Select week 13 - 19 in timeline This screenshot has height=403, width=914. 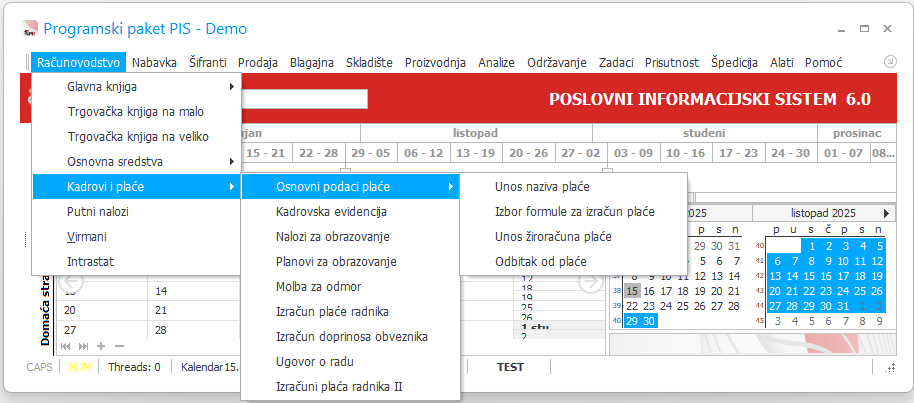point(476,153)
